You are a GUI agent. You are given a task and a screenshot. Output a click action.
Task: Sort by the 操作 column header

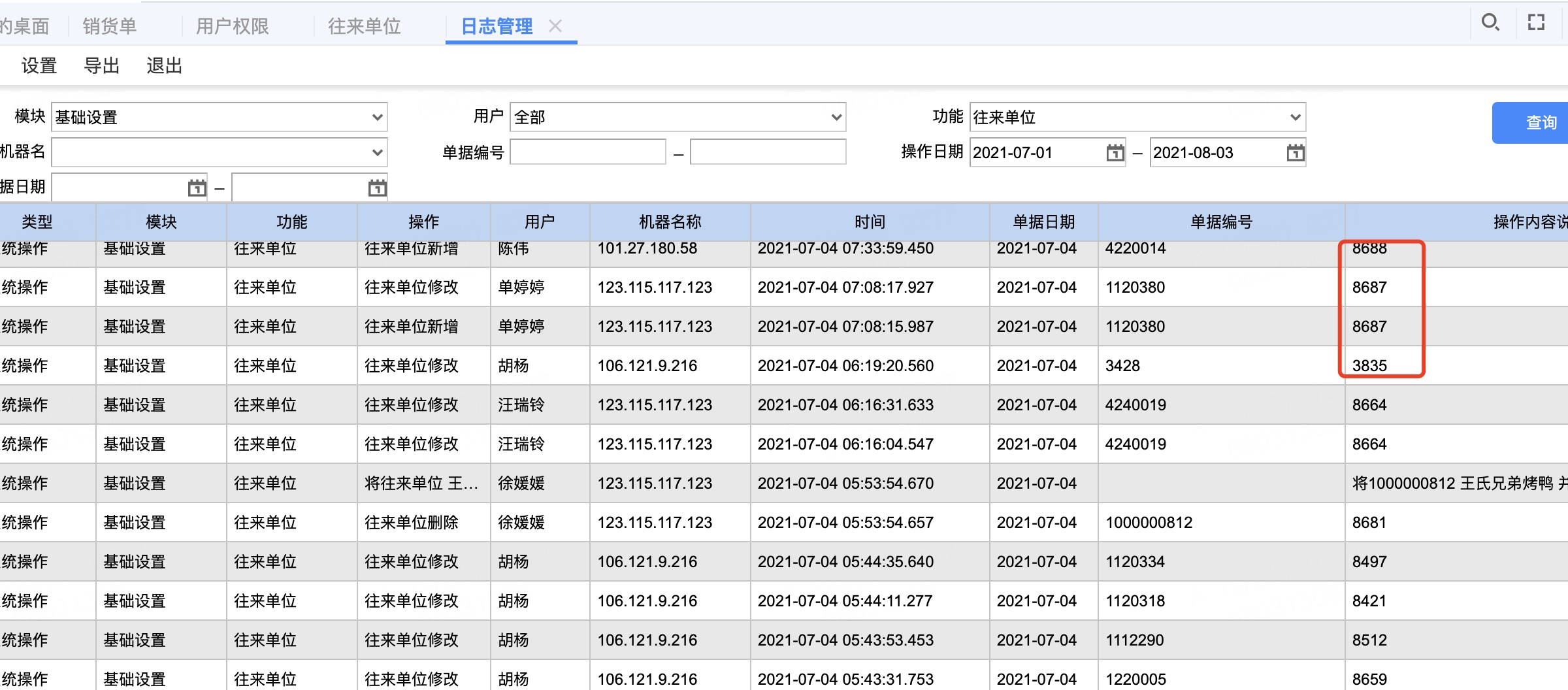(x=424, y=222)
